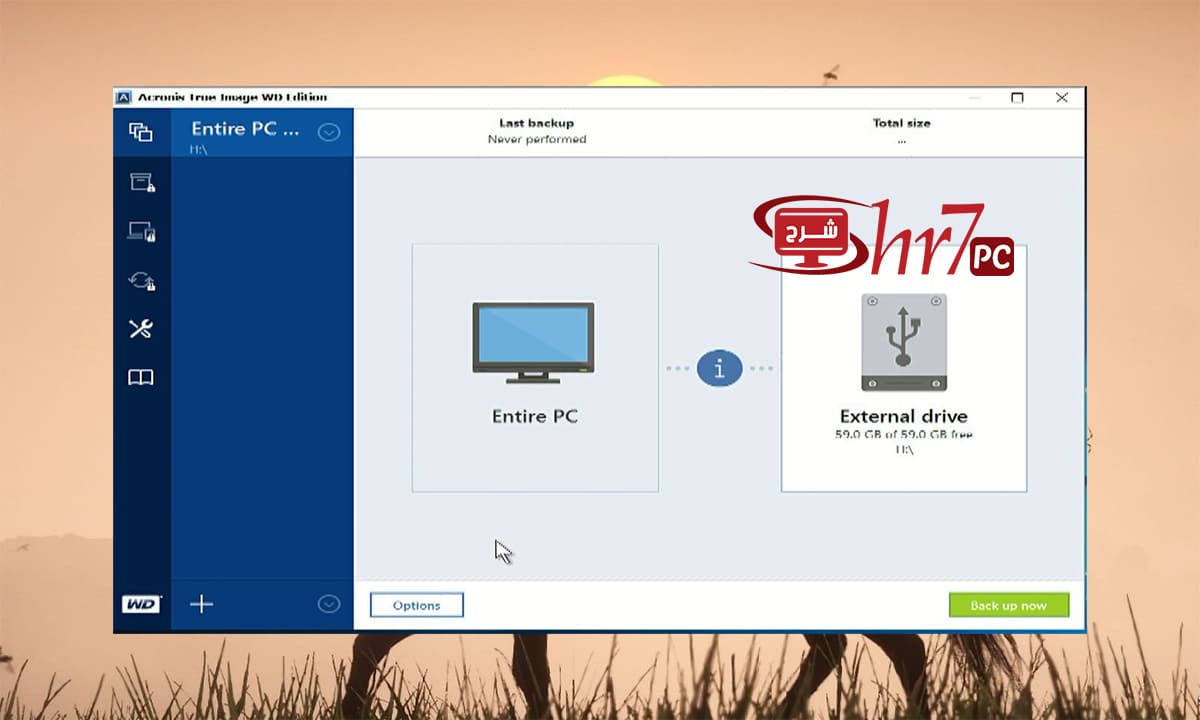Open the Archive section icon

141,182
